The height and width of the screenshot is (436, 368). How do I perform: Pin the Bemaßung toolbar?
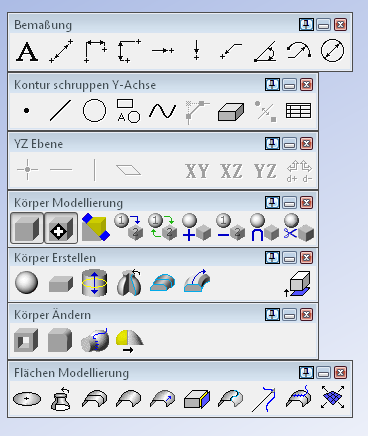click(x=306, y=25)
